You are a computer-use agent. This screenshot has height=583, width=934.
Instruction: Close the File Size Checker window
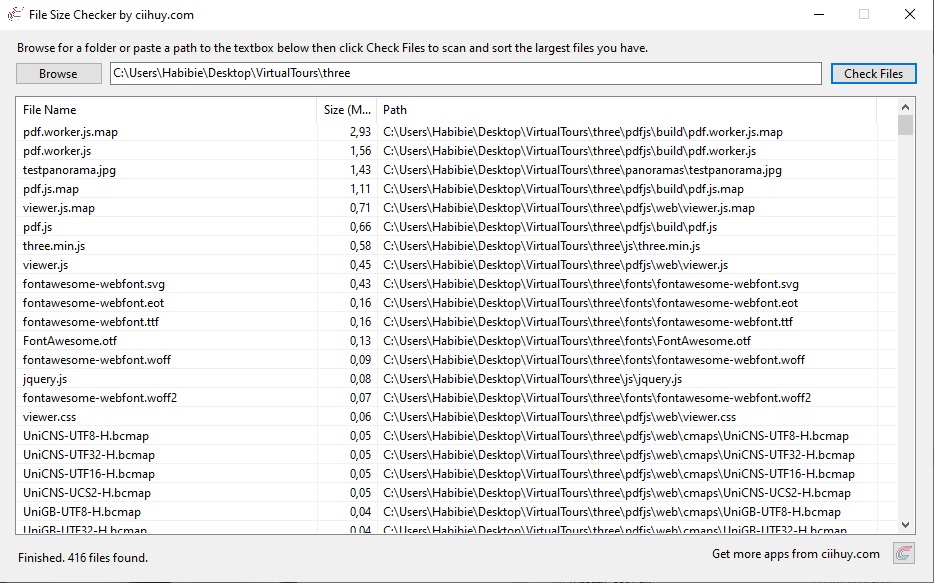909,15
